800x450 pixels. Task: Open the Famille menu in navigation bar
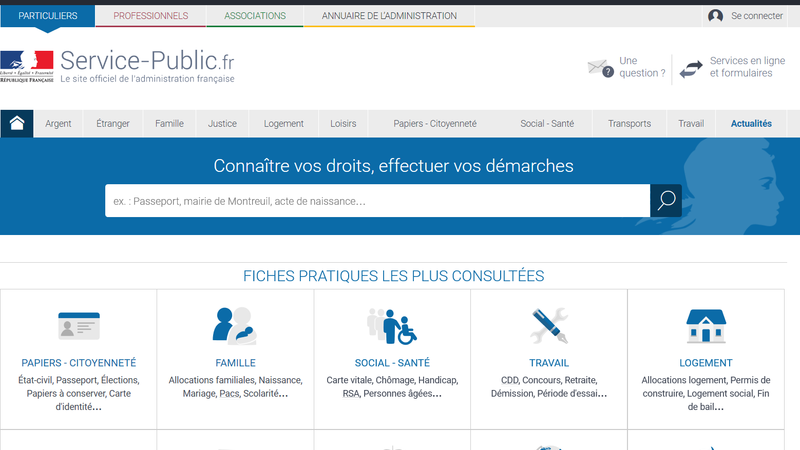tap(169, 123)
